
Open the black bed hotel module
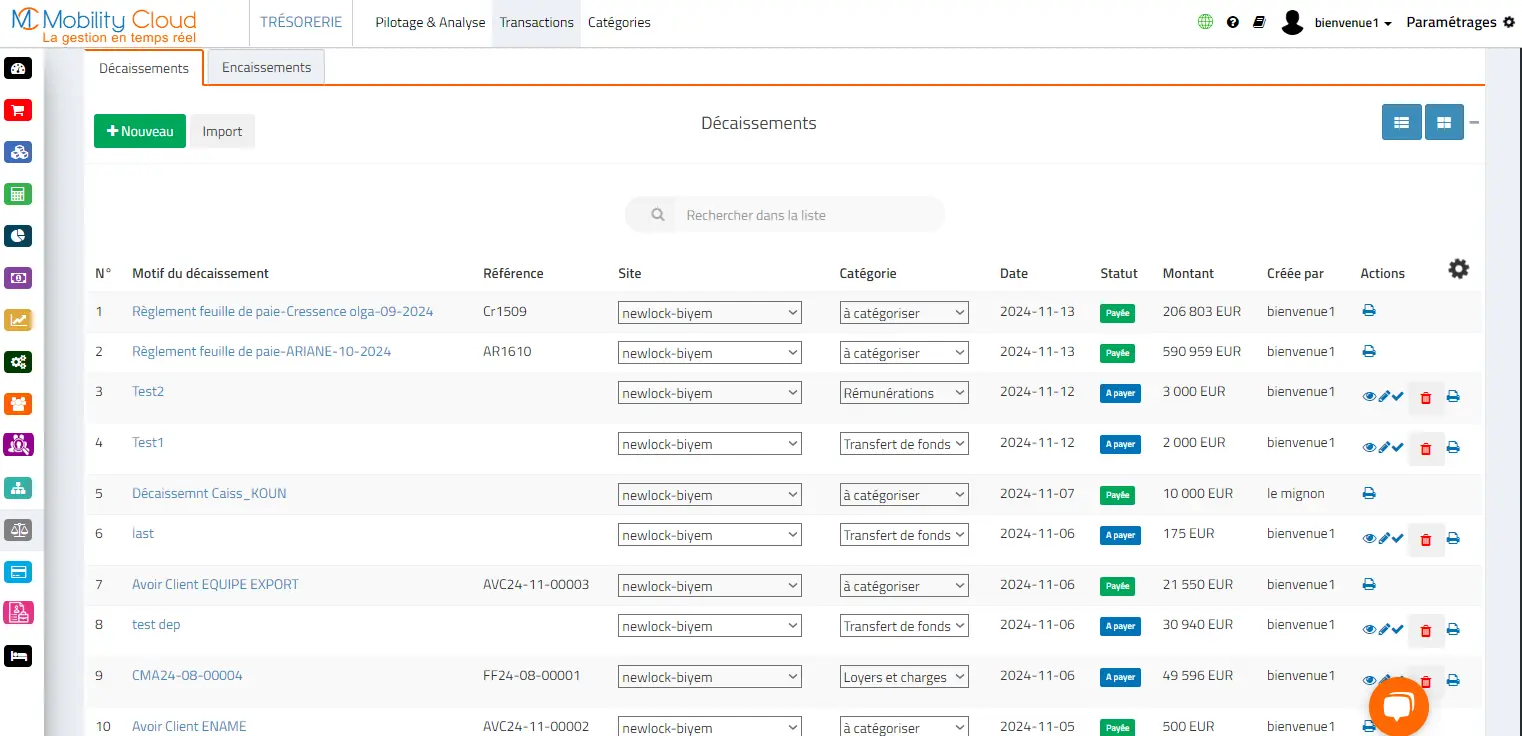pos(18,656)
